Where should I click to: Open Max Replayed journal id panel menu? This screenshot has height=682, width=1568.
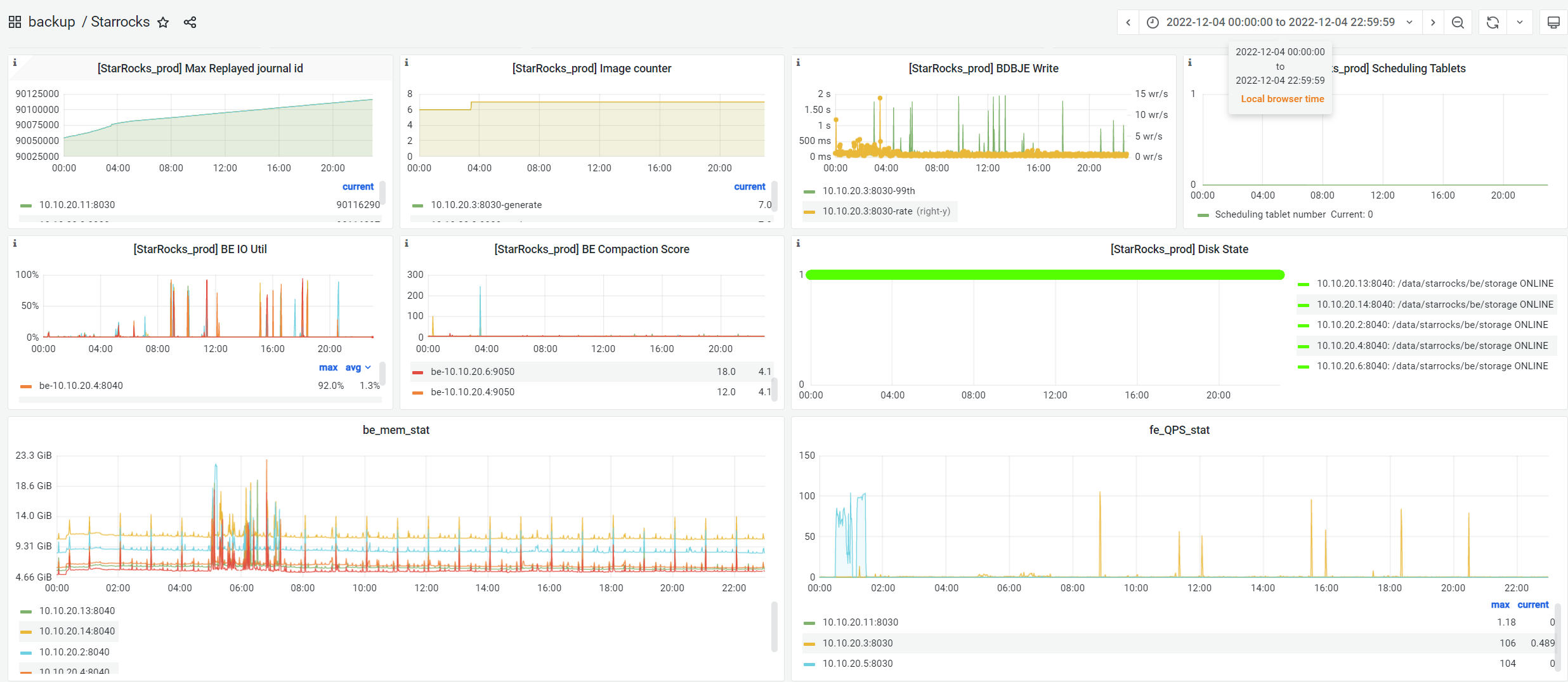point(200,69)
